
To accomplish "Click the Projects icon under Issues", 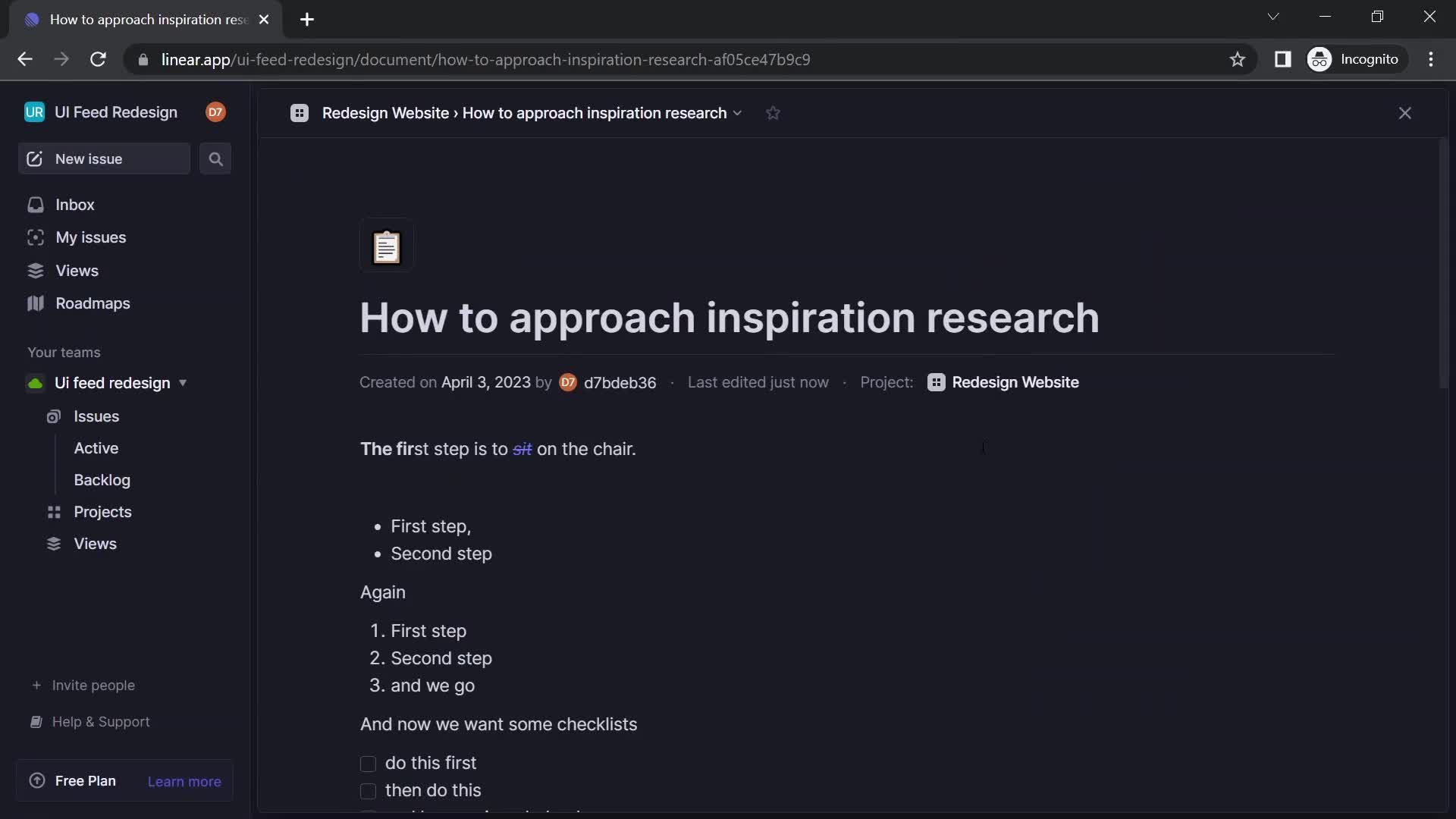I will click(x=53, y=512).
